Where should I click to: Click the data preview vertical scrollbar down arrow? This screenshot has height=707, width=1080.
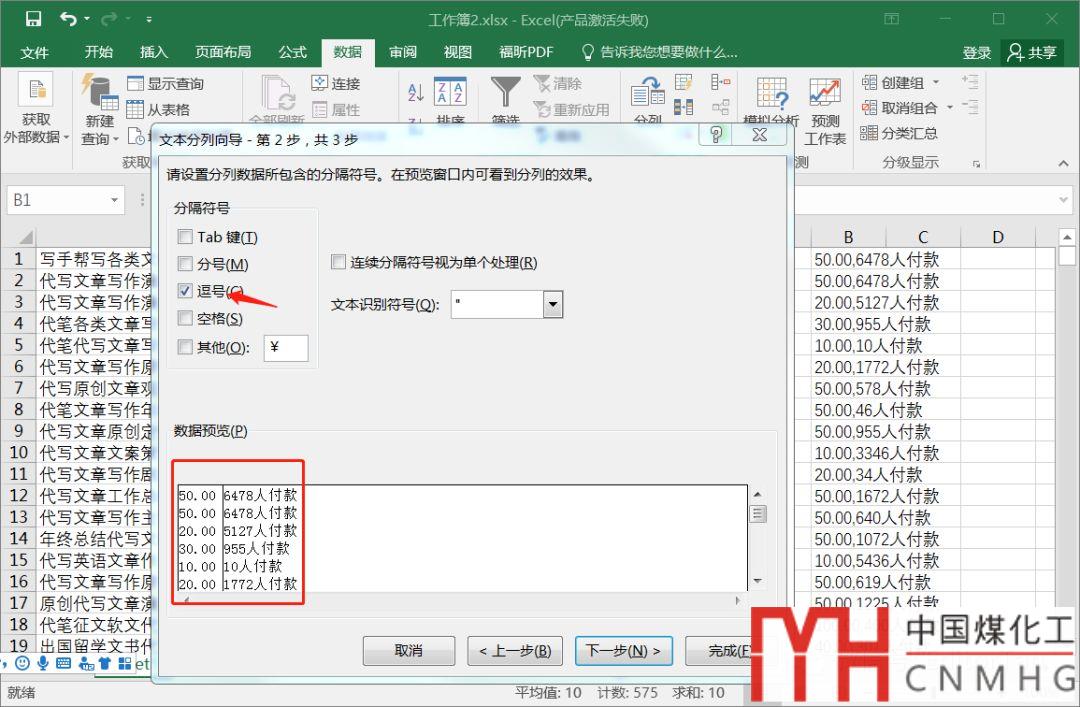[758, 580]
